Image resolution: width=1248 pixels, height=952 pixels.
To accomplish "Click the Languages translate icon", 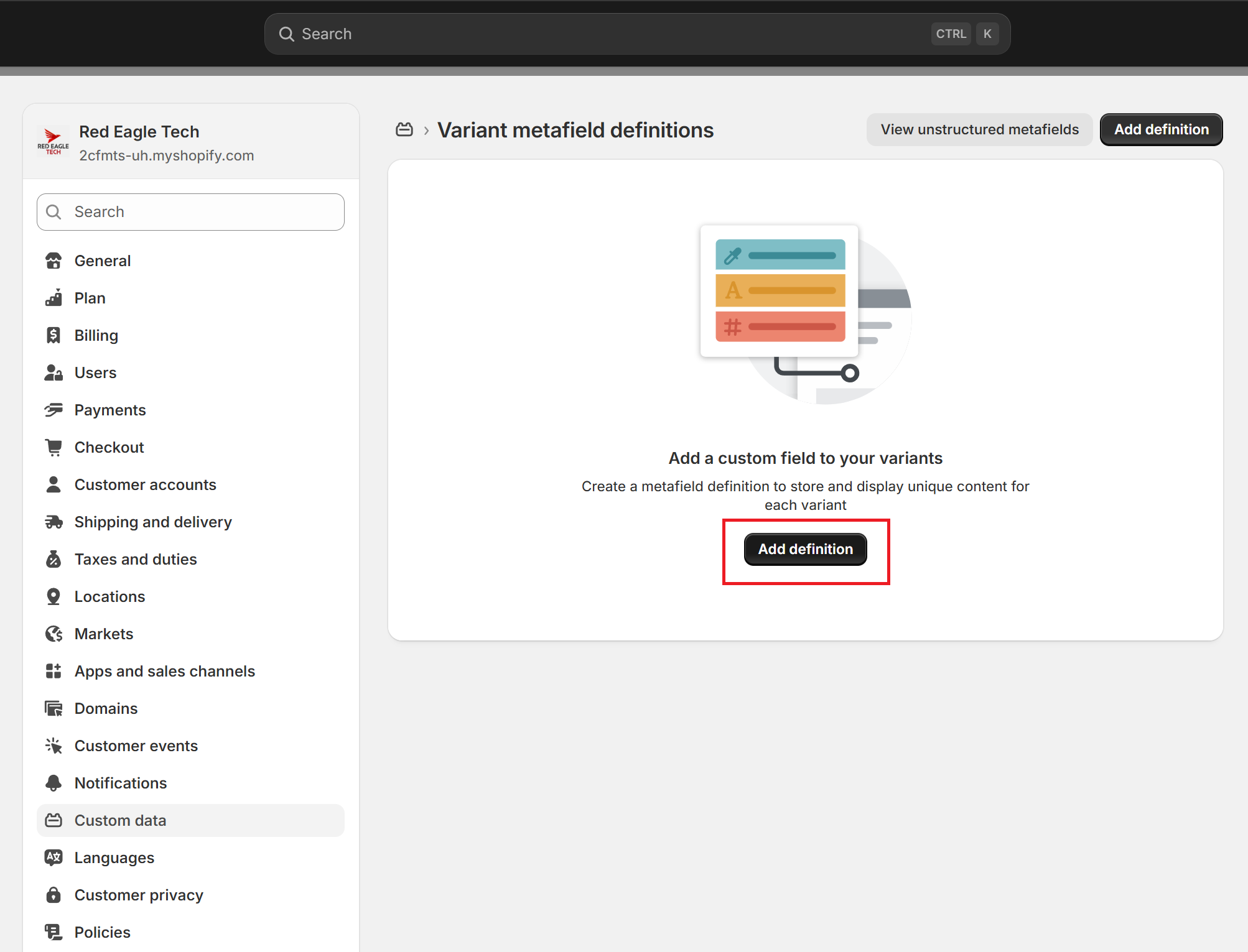I will pos(54,858).
